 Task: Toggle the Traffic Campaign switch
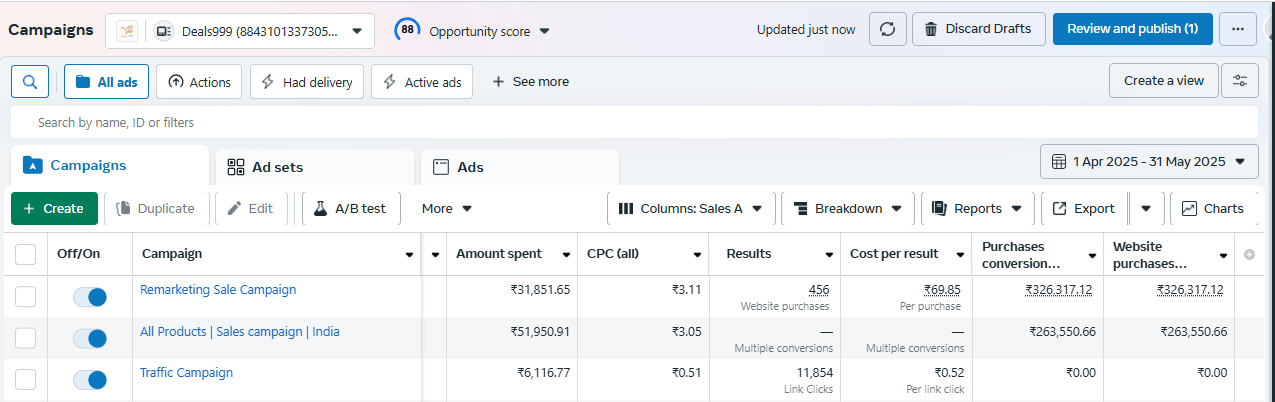pyautogui.click(x=90, y=380)
